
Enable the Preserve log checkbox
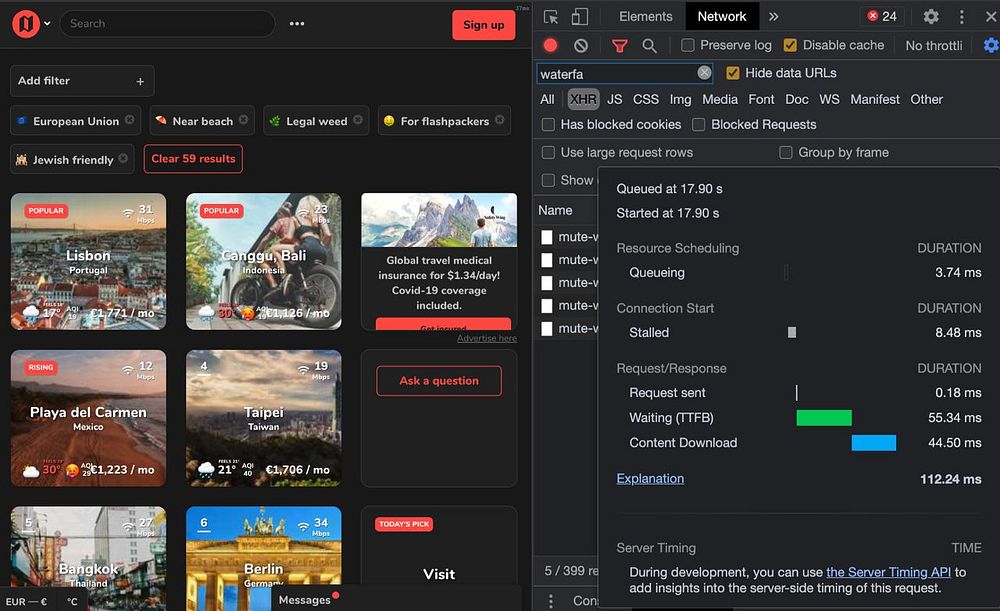(x=688, y=45)
